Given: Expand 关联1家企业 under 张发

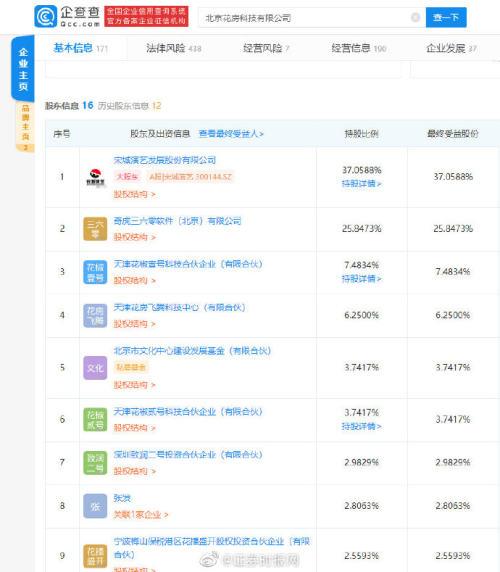Looking at the screenshot, I should tap(141, 515).
